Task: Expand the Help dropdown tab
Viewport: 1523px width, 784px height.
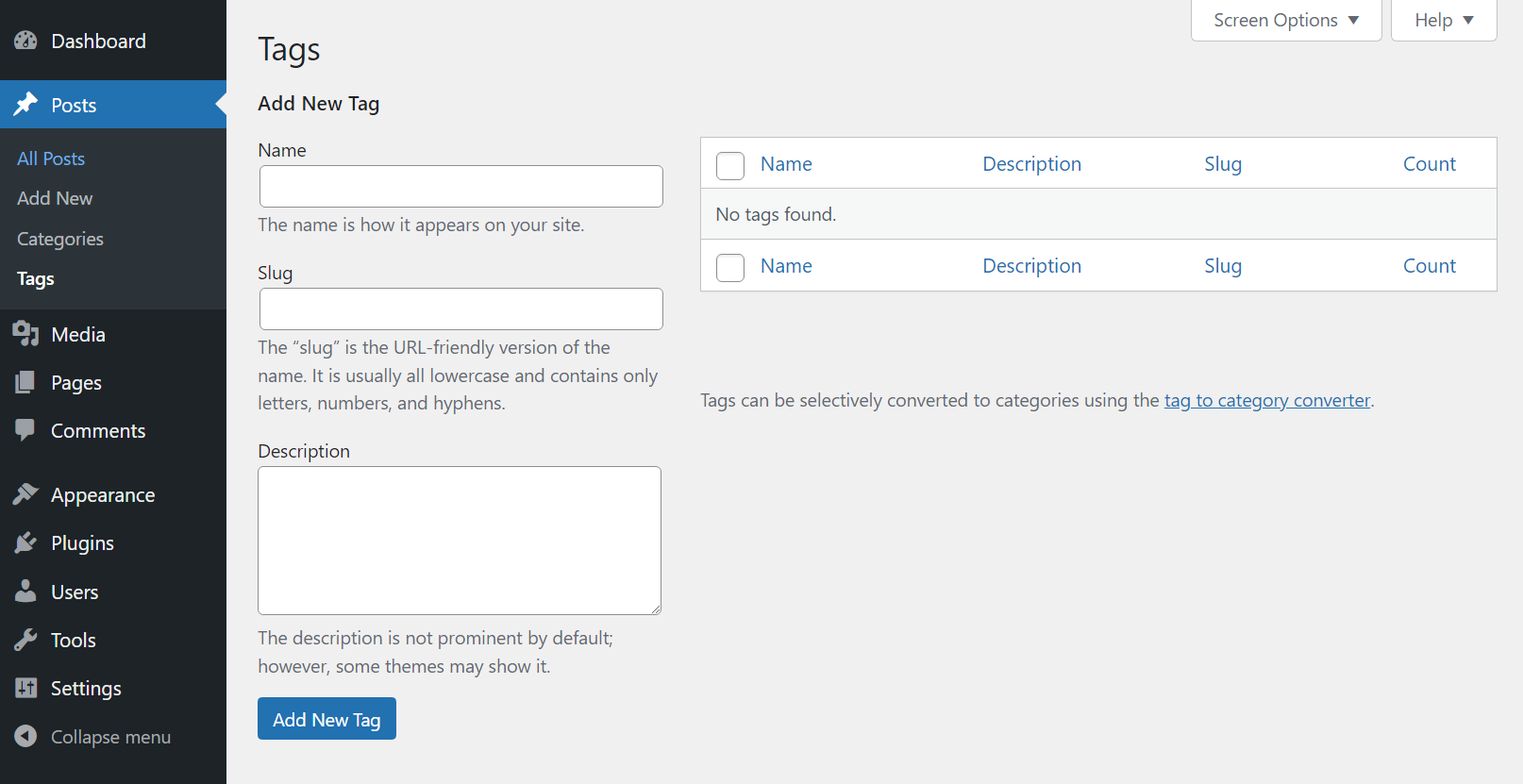Action: coord(1444,20)
